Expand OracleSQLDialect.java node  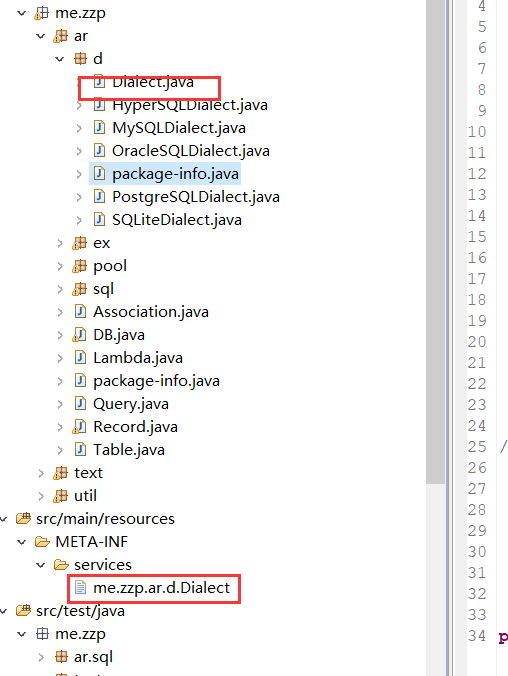point(79,151)
